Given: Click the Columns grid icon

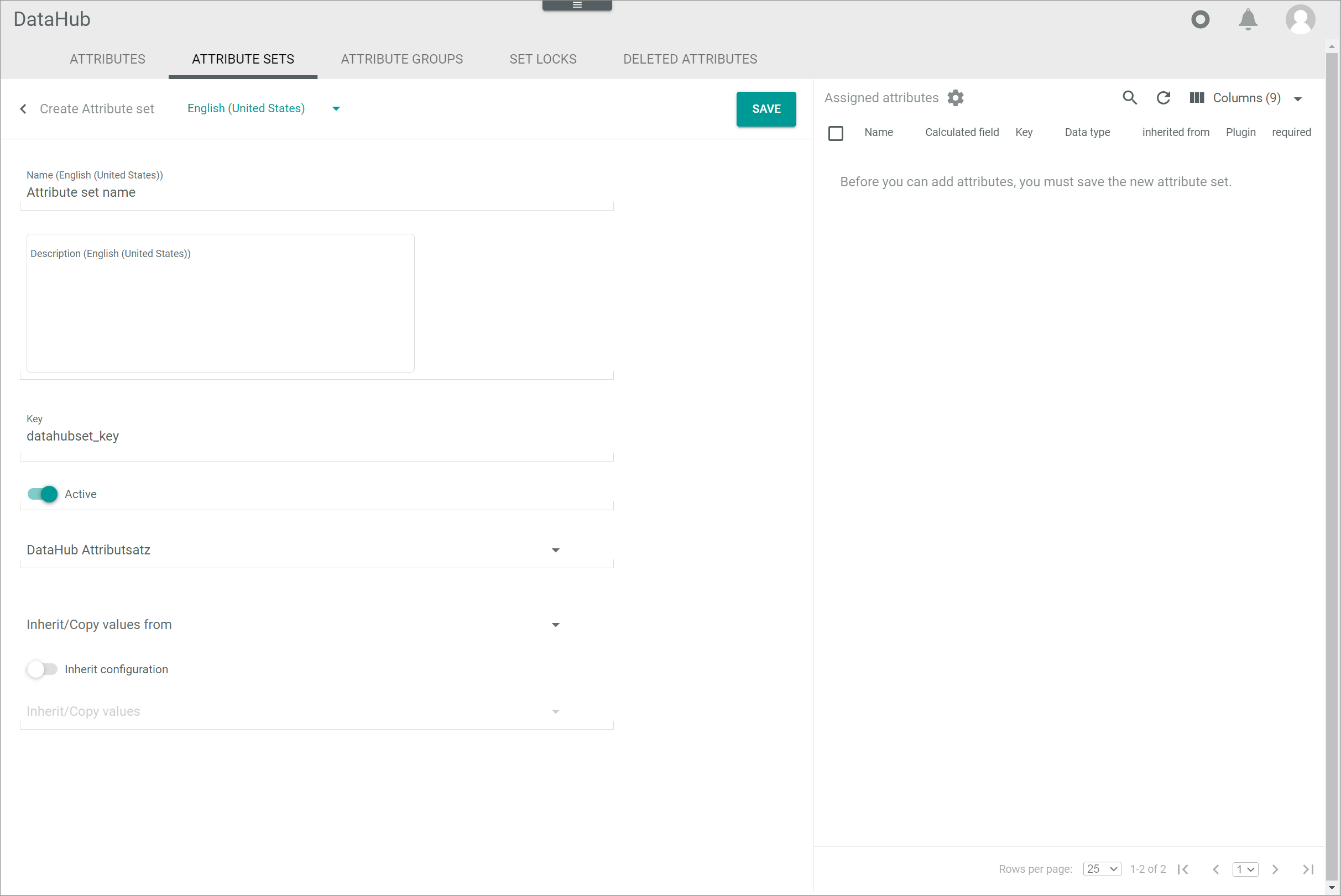Looking at the screenshot, I should [x=1197, y=98].
